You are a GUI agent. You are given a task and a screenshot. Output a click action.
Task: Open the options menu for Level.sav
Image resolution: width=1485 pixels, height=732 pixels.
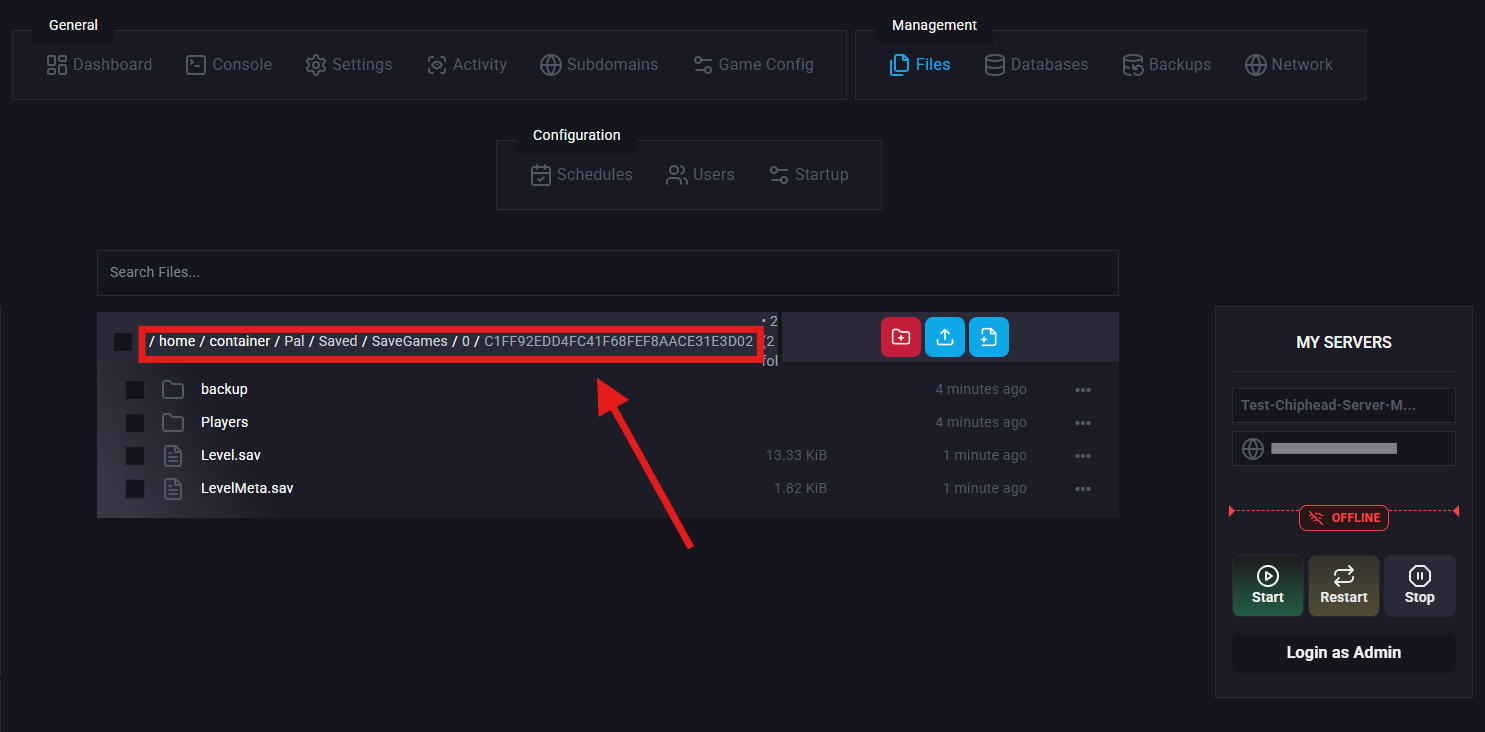(1083, 456)
